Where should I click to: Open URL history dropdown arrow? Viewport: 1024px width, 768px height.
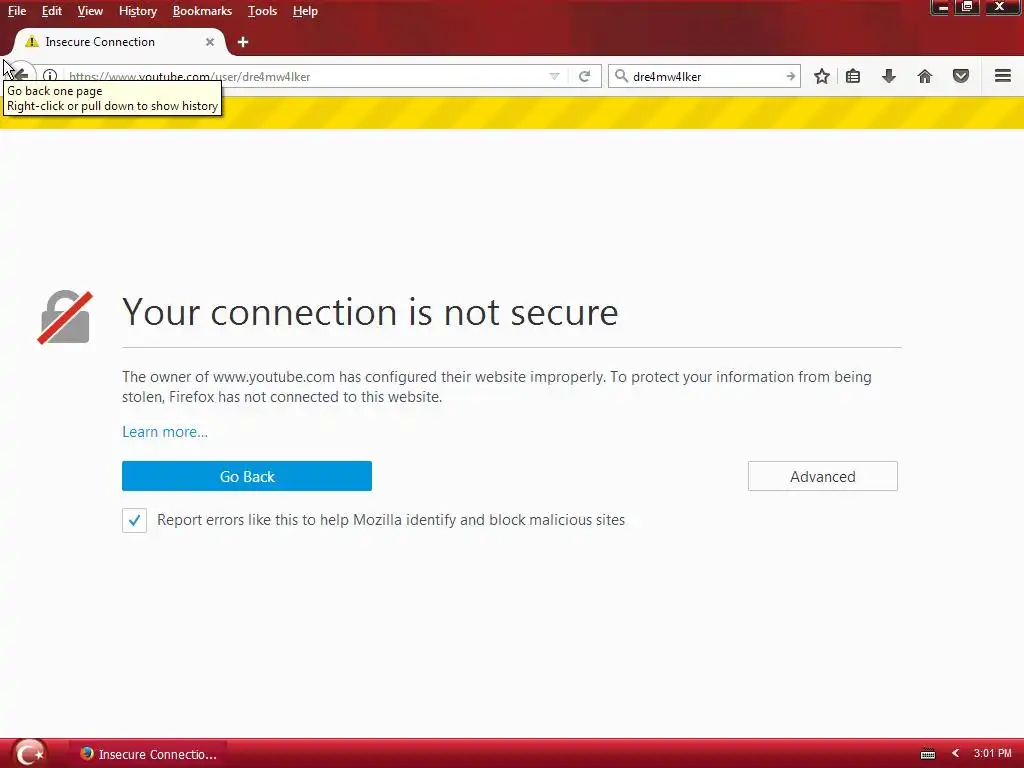pyautogui.click(x=554, y=76)
